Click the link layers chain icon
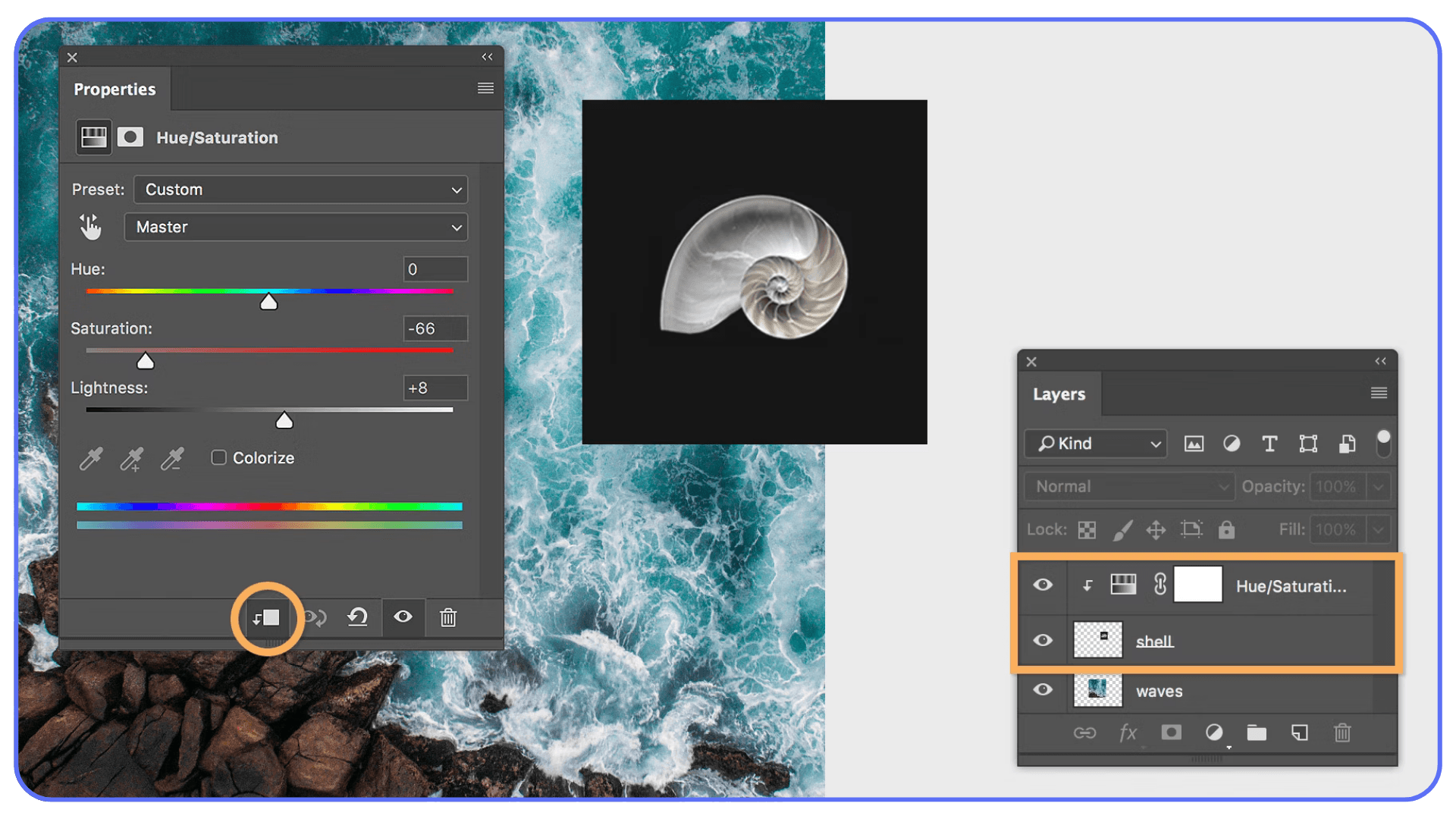This screenshot has width=1456, height=819. 1087,733
